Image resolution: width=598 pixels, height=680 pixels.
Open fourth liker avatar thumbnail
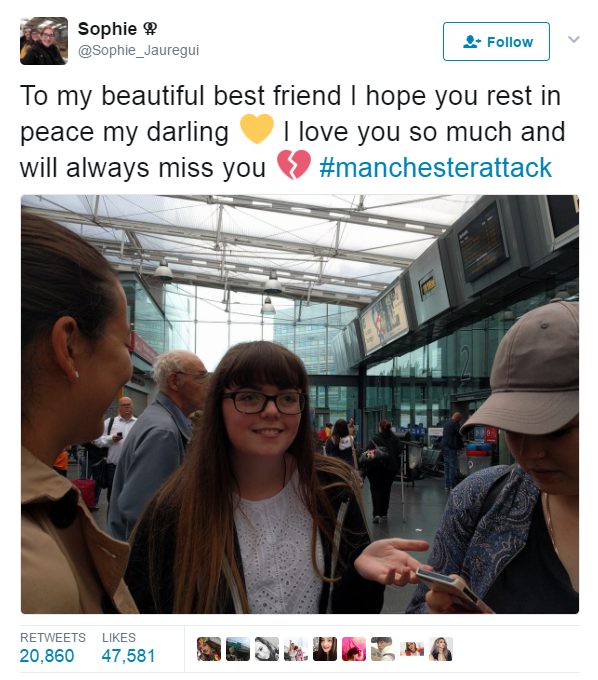[x=296, y=649]
